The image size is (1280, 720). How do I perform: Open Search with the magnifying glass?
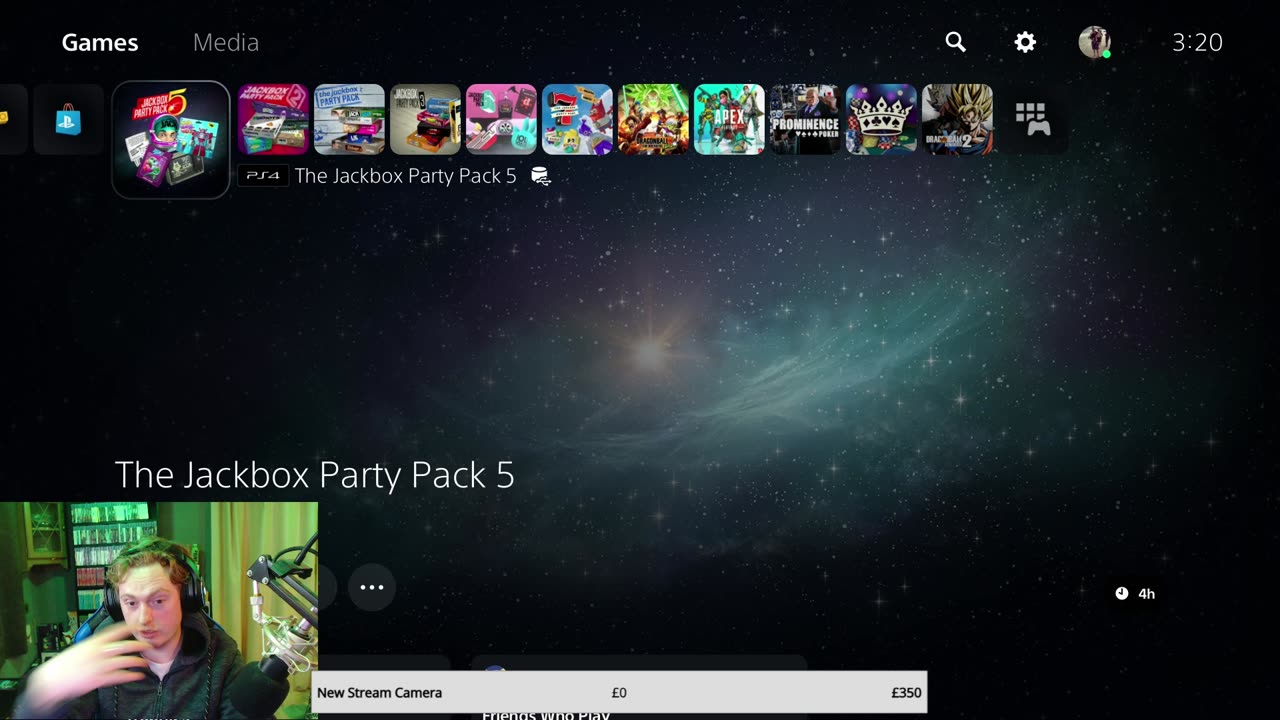(x=956, y=42)
